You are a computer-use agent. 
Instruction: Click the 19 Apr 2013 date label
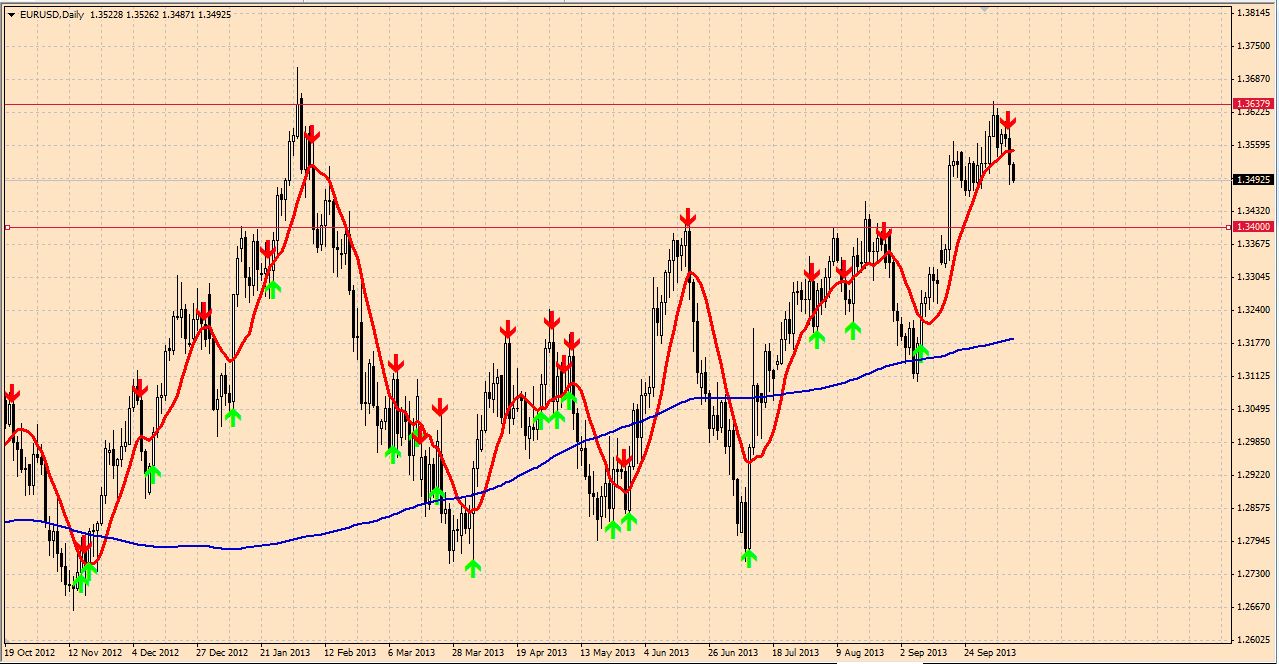point(541,653)
